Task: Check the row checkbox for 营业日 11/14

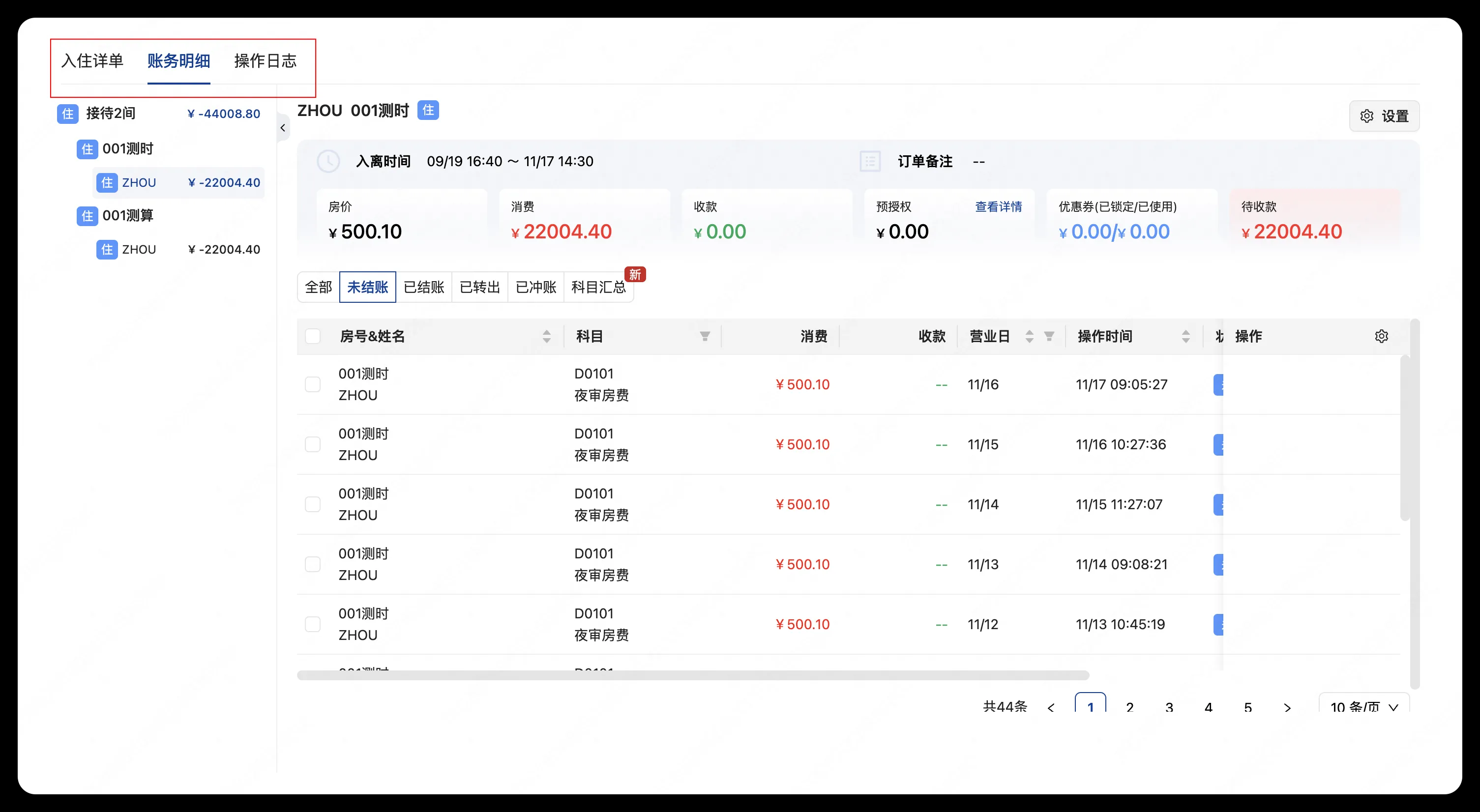Action: [313, 504]
